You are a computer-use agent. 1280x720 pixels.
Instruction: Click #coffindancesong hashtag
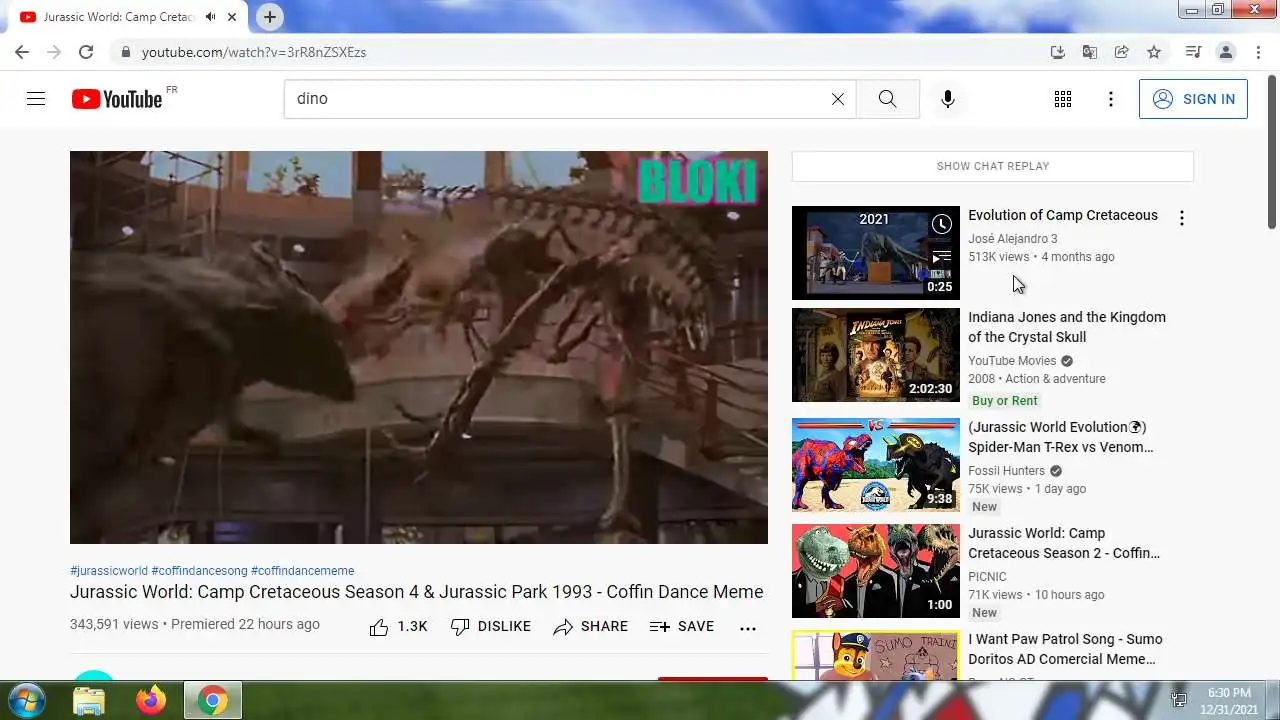click(x=199, y=571)
